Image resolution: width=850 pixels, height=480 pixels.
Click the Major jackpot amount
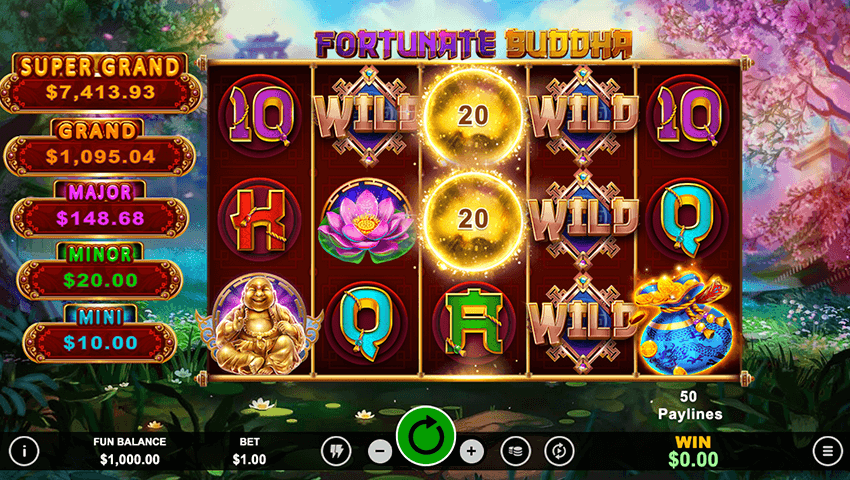pyautogui.click(x=100, y=218)
